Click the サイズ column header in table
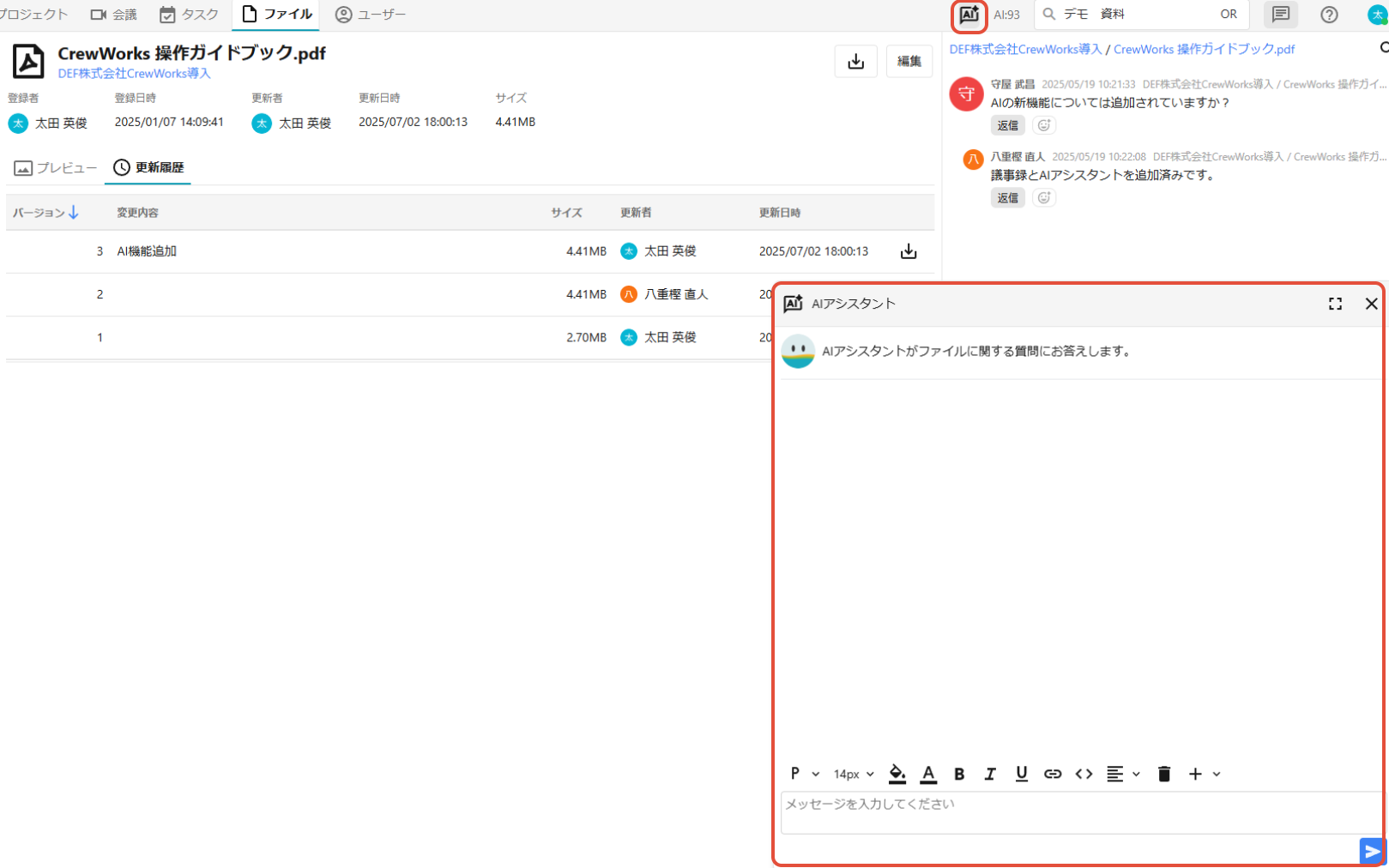 pos(566,213)
